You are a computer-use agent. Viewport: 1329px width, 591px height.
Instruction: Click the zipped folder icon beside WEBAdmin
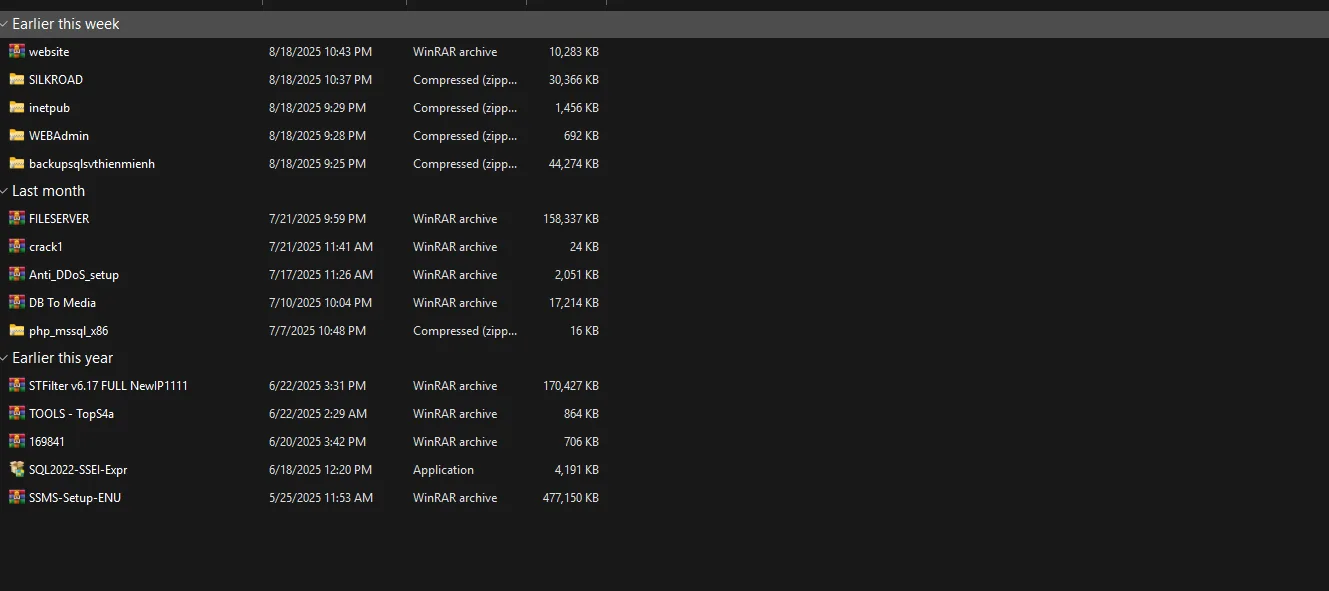(x=16, y=135)
